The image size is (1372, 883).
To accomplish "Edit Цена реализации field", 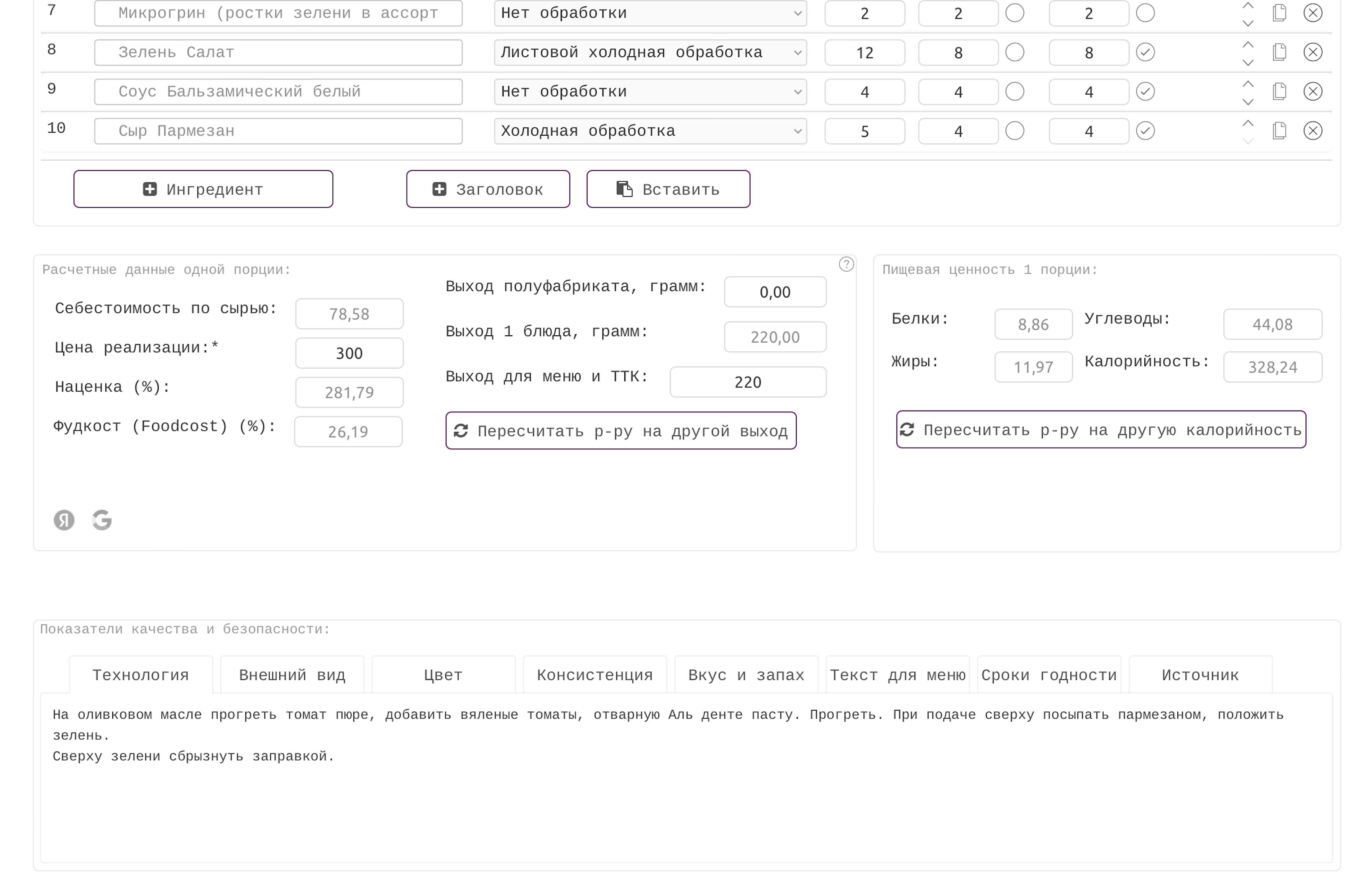I will pos(349,353).
